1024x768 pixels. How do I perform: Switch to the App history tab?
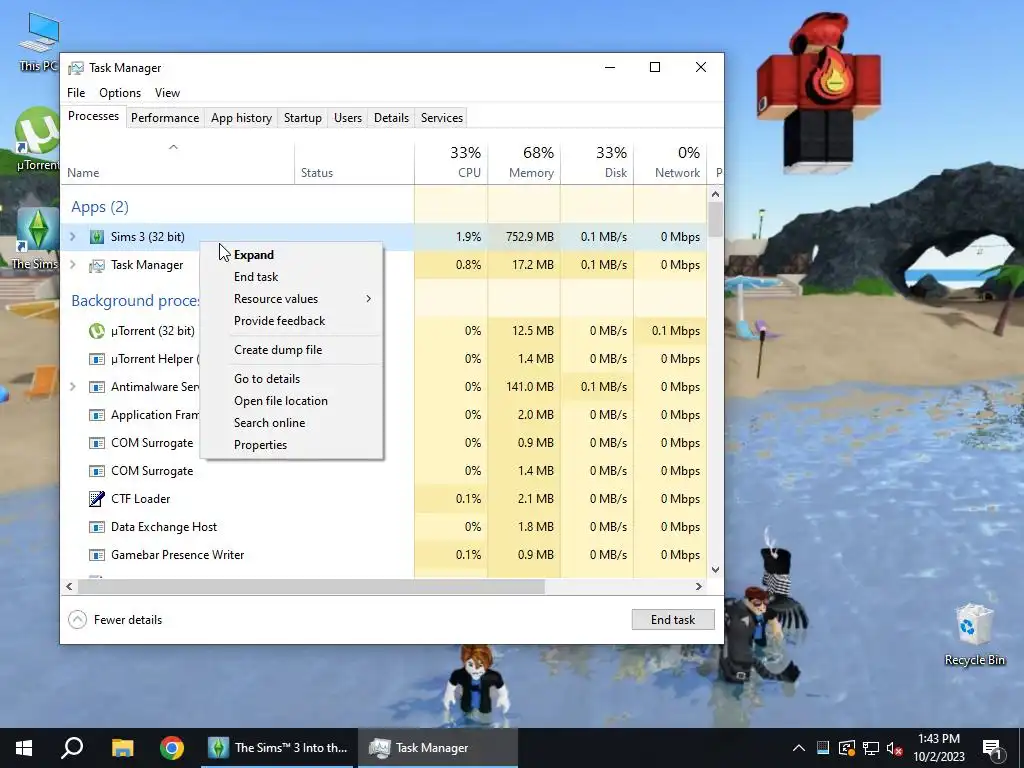click(x=242, y=118)
